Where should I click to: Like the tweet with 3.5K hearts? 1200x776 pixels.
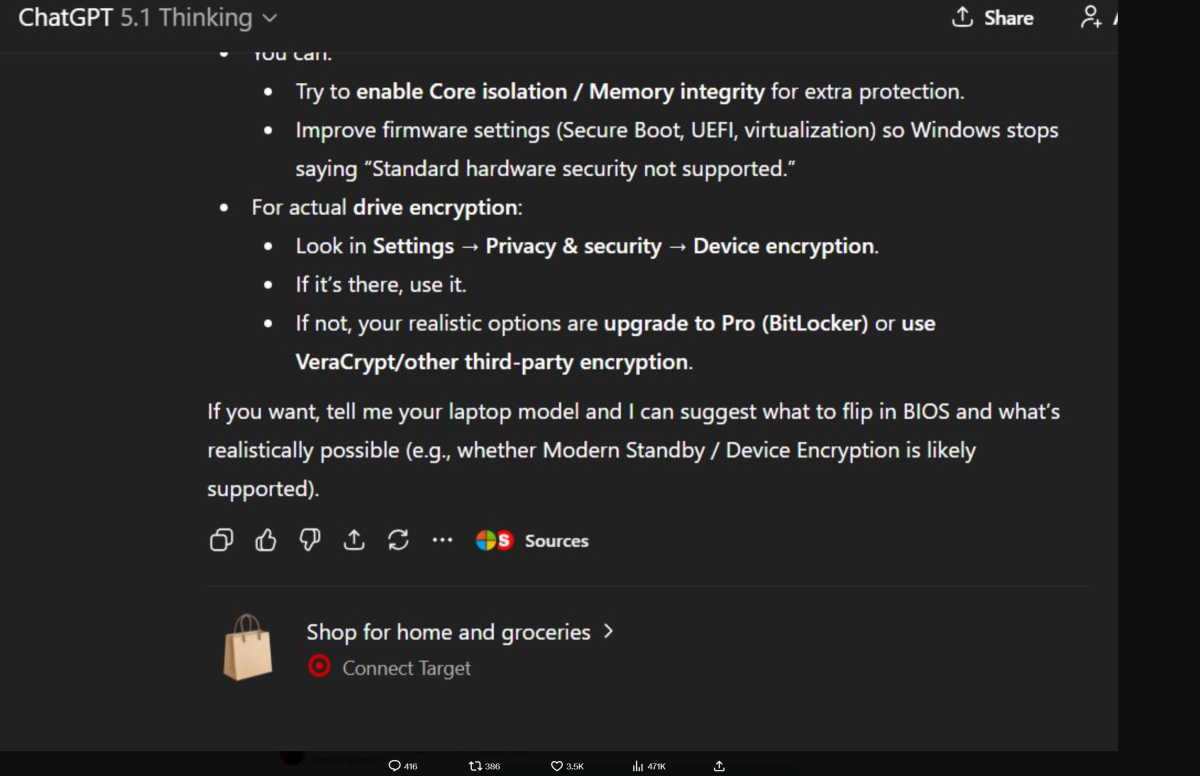coord(557,766)
